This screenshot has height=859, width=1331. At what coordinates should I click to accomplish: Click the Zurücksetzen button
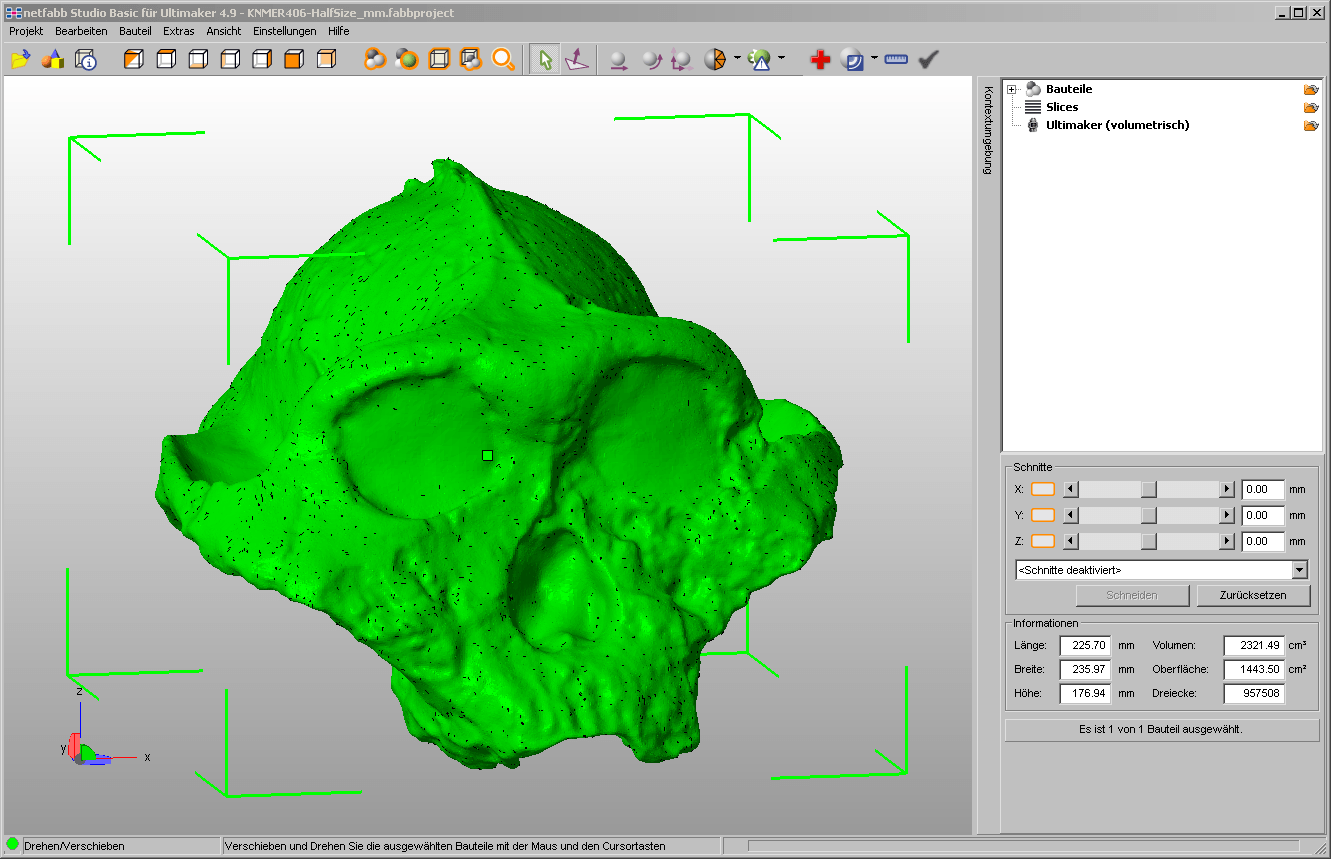click(x=1253, y=595)
